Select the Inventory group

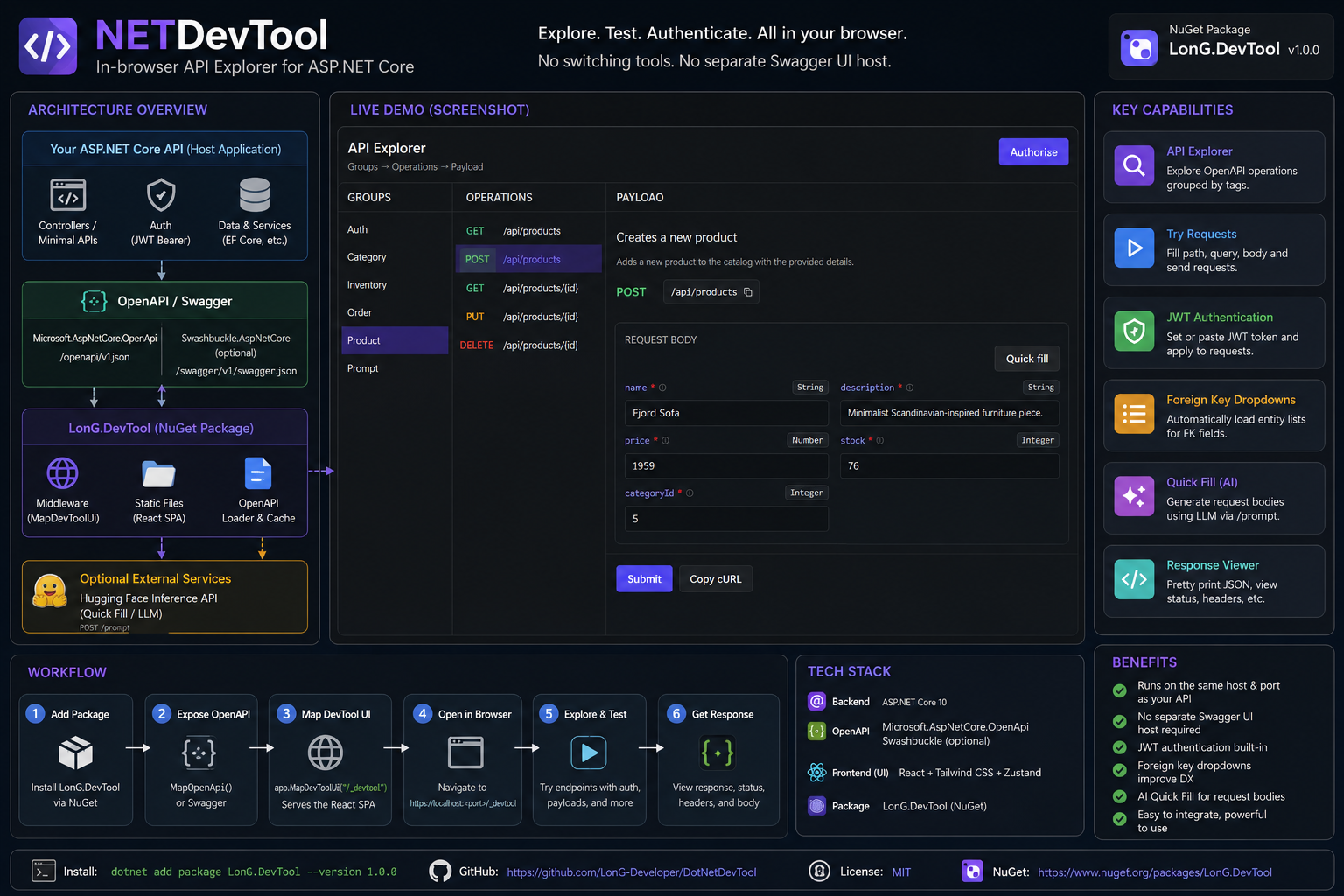(x=394, y=285)
